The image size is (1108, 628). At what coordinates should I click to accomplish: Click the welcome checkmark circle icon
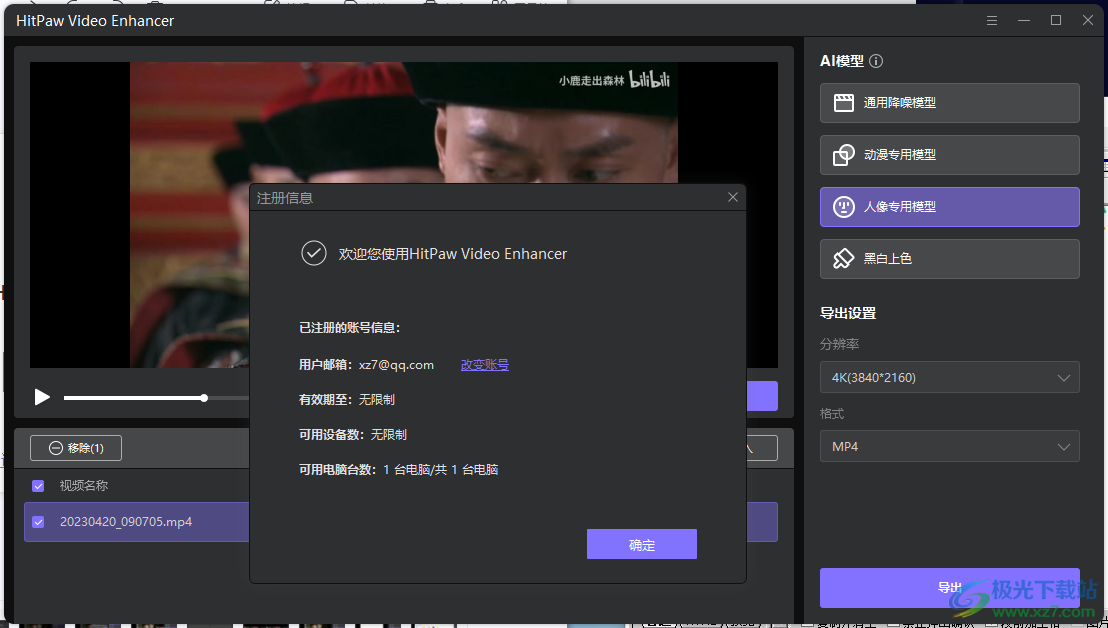(314, 253)
